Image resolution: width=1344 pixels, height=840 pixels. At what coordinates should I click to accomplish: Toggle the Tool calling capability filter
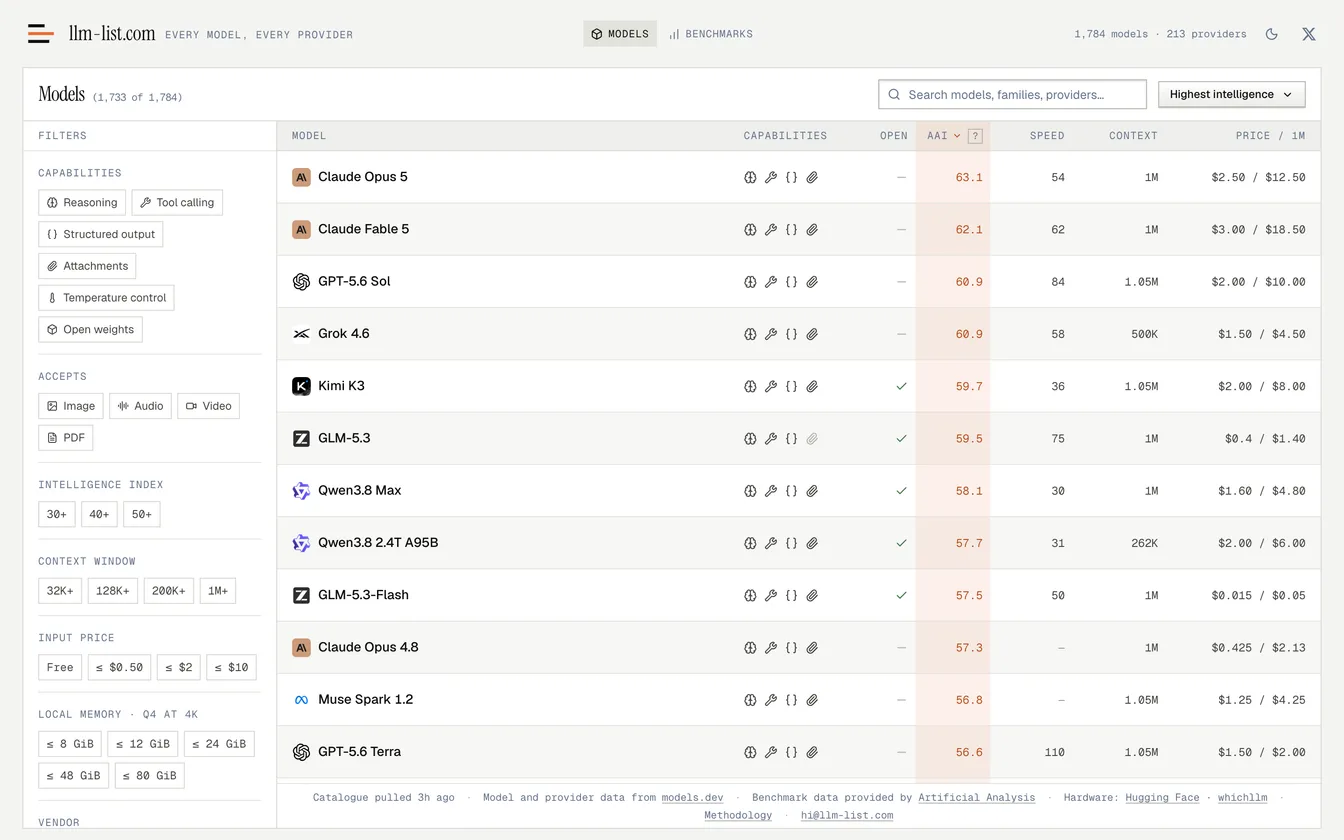click(177, 202)
